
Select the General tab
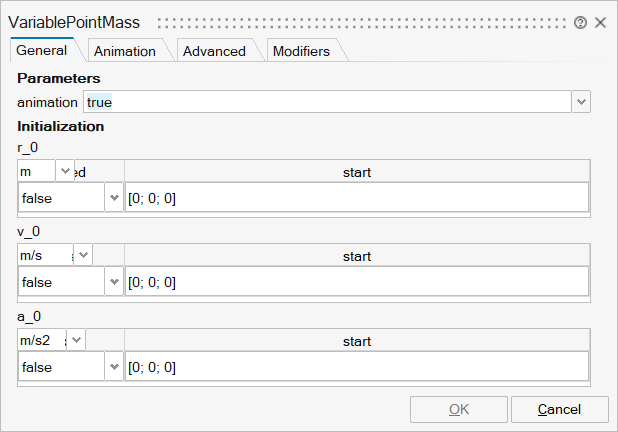pos(42,50)
